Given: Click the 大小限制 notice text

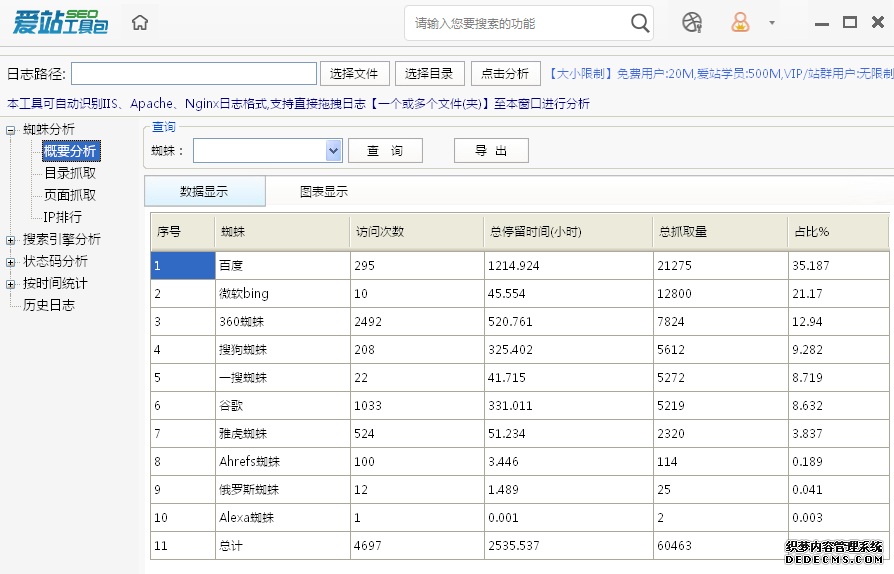Looking at the screenshot, I should click(721, 74).
